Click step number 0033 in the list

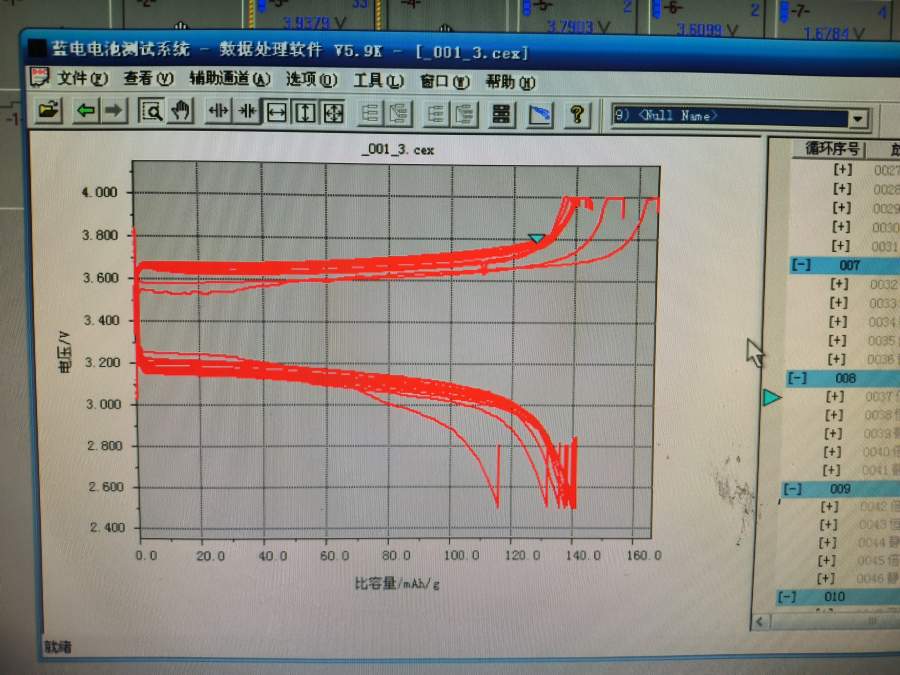883,303
